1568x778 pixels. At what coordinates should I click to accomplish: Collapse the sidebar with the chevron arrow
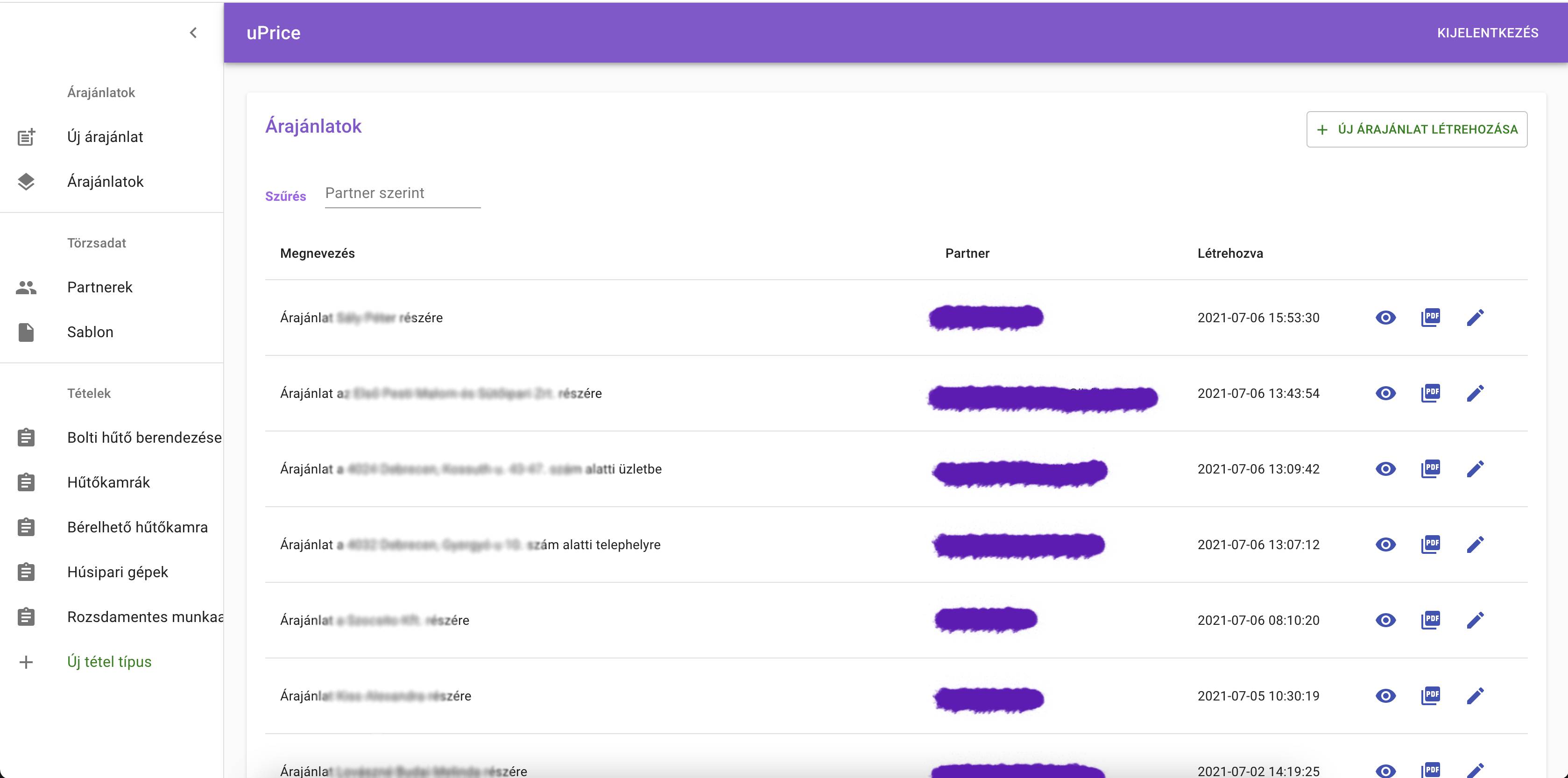(193, 33)
